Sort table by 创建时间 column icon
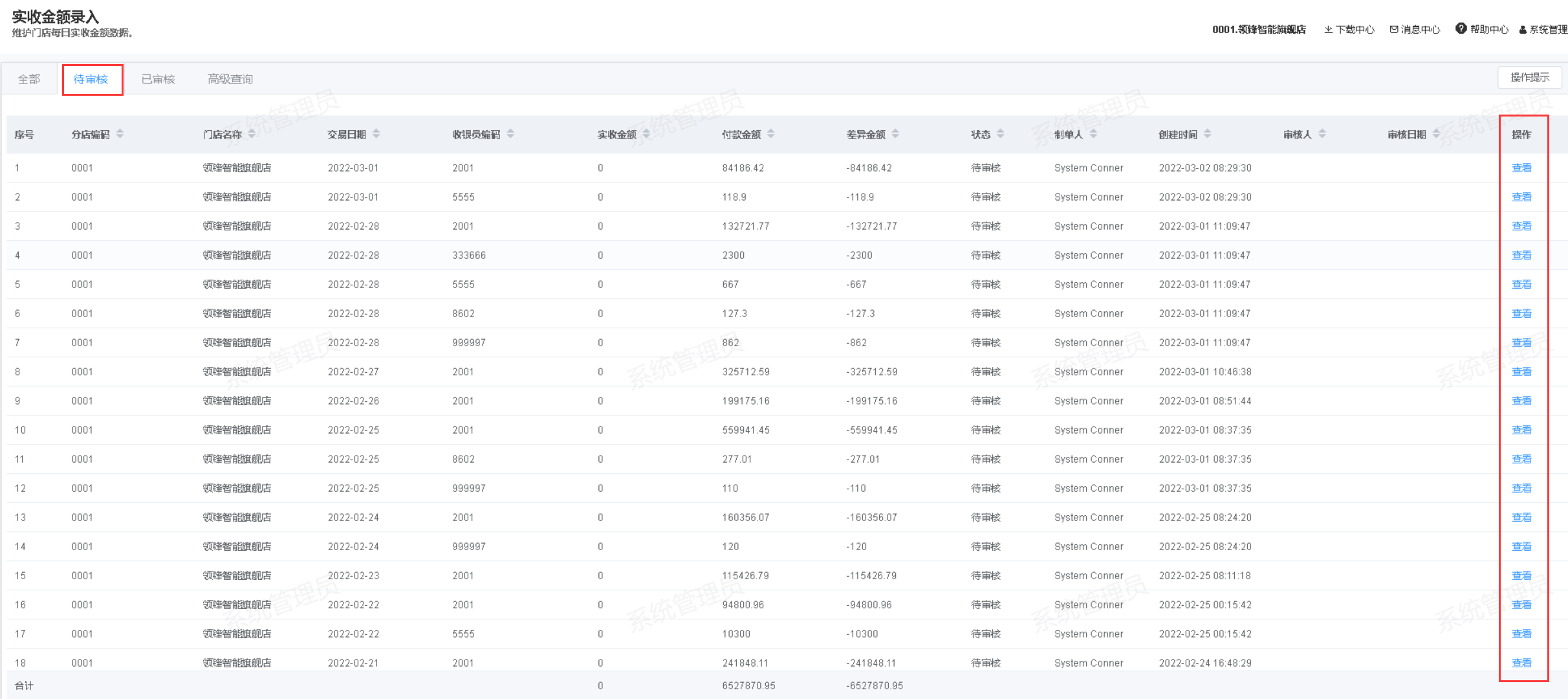The image size is (1568, 699). (1207, 134)
